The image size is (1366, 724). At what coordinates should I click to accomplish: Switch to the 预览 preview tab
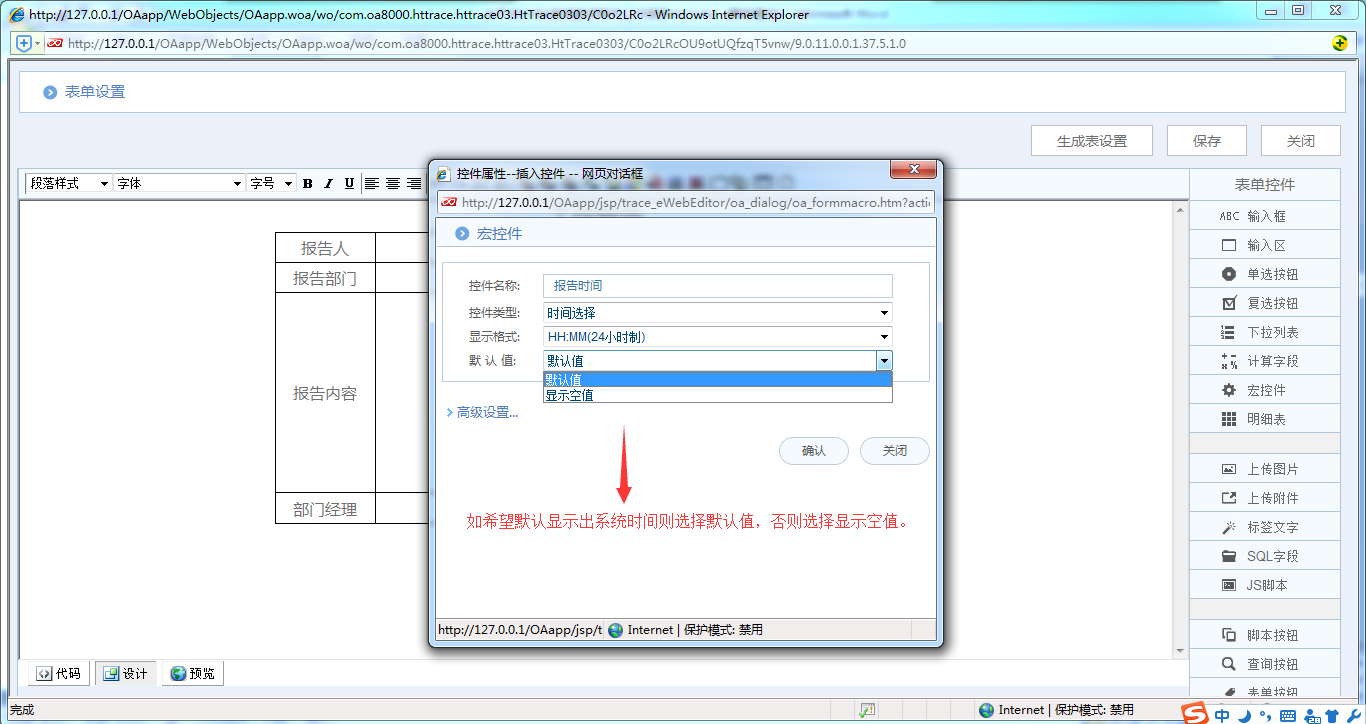192,673
